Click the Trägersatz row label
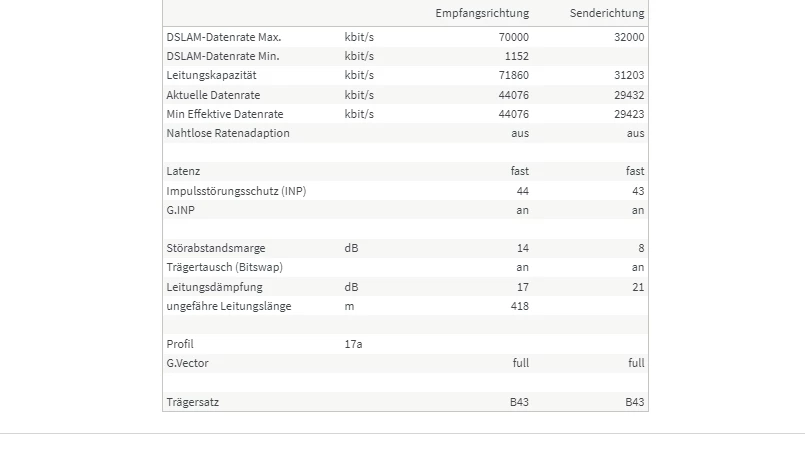This screenshot has width=805, height=452. point(193,402)
